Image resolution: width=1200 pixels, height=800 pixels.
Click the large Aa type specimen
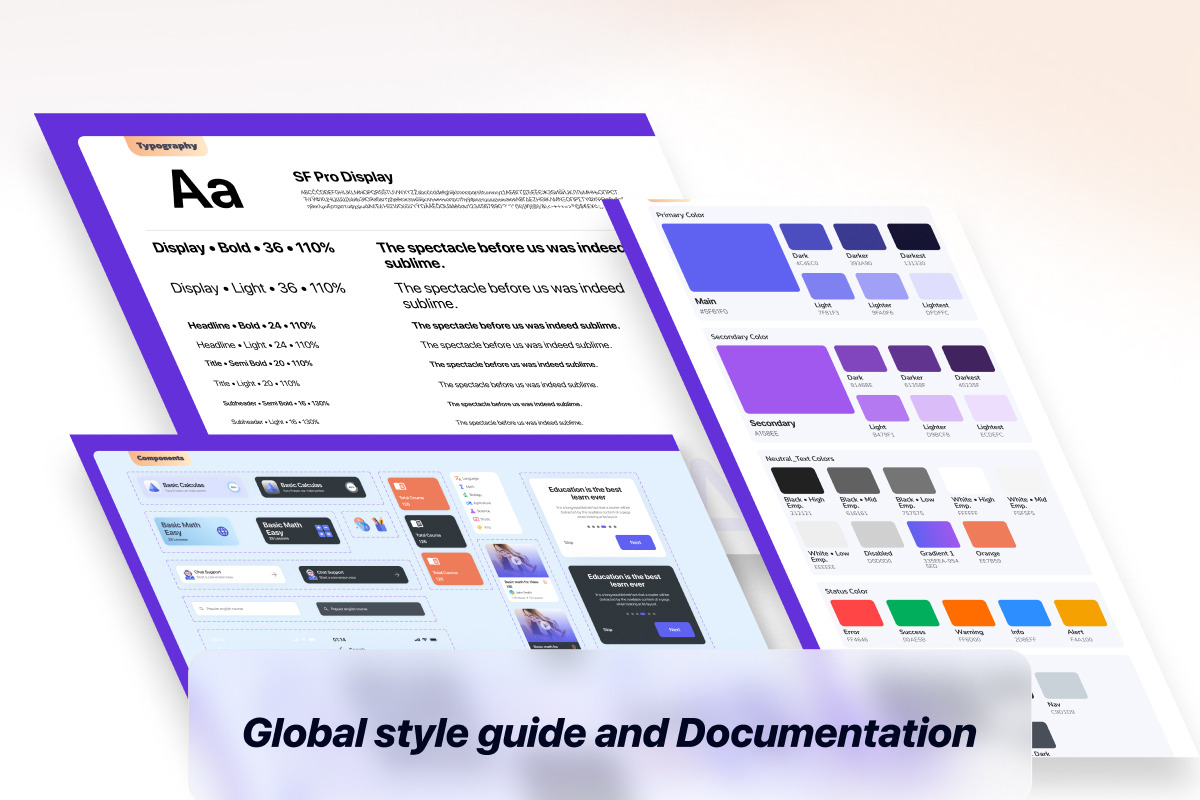tap(207, 190)
